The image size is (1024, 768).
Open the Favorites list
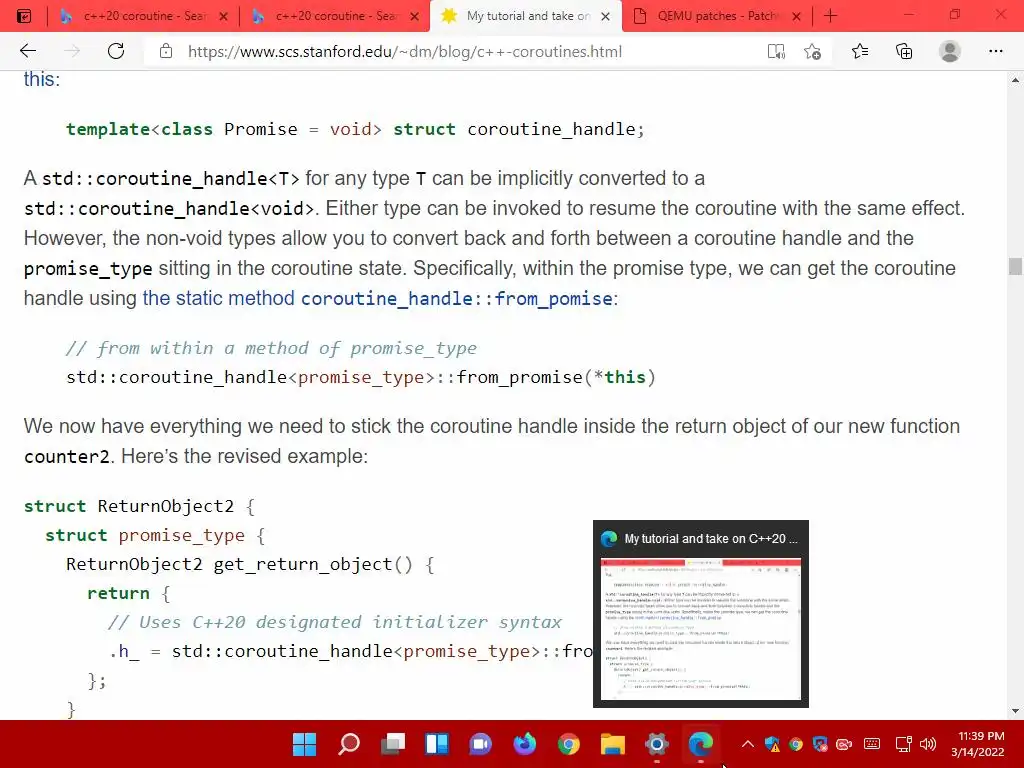(860, 51)
